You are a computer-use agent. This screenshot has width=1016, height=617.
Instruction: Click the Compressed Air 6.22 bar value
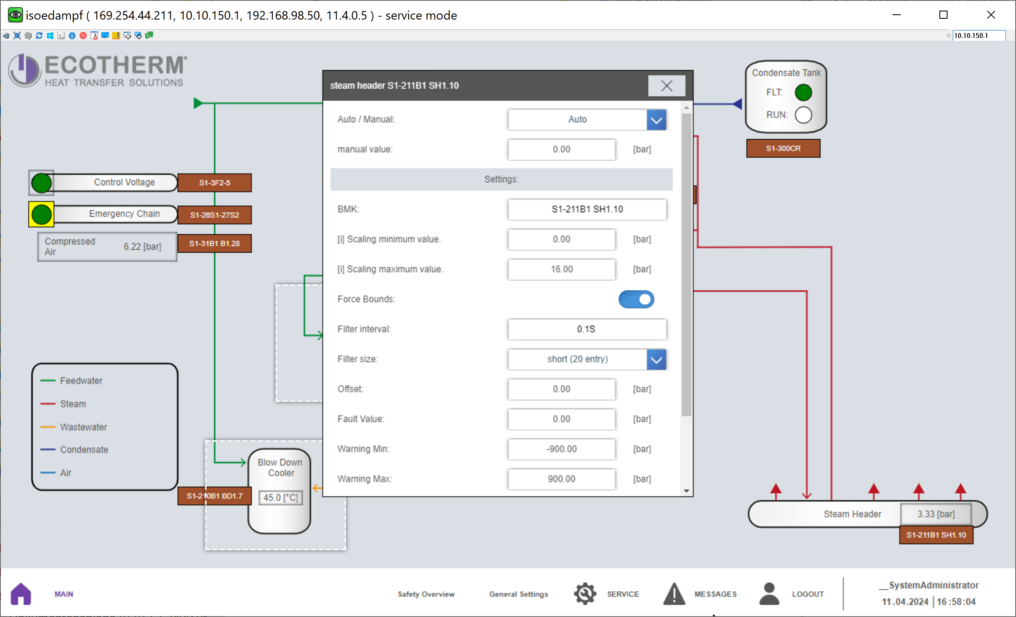click(143, 247)
